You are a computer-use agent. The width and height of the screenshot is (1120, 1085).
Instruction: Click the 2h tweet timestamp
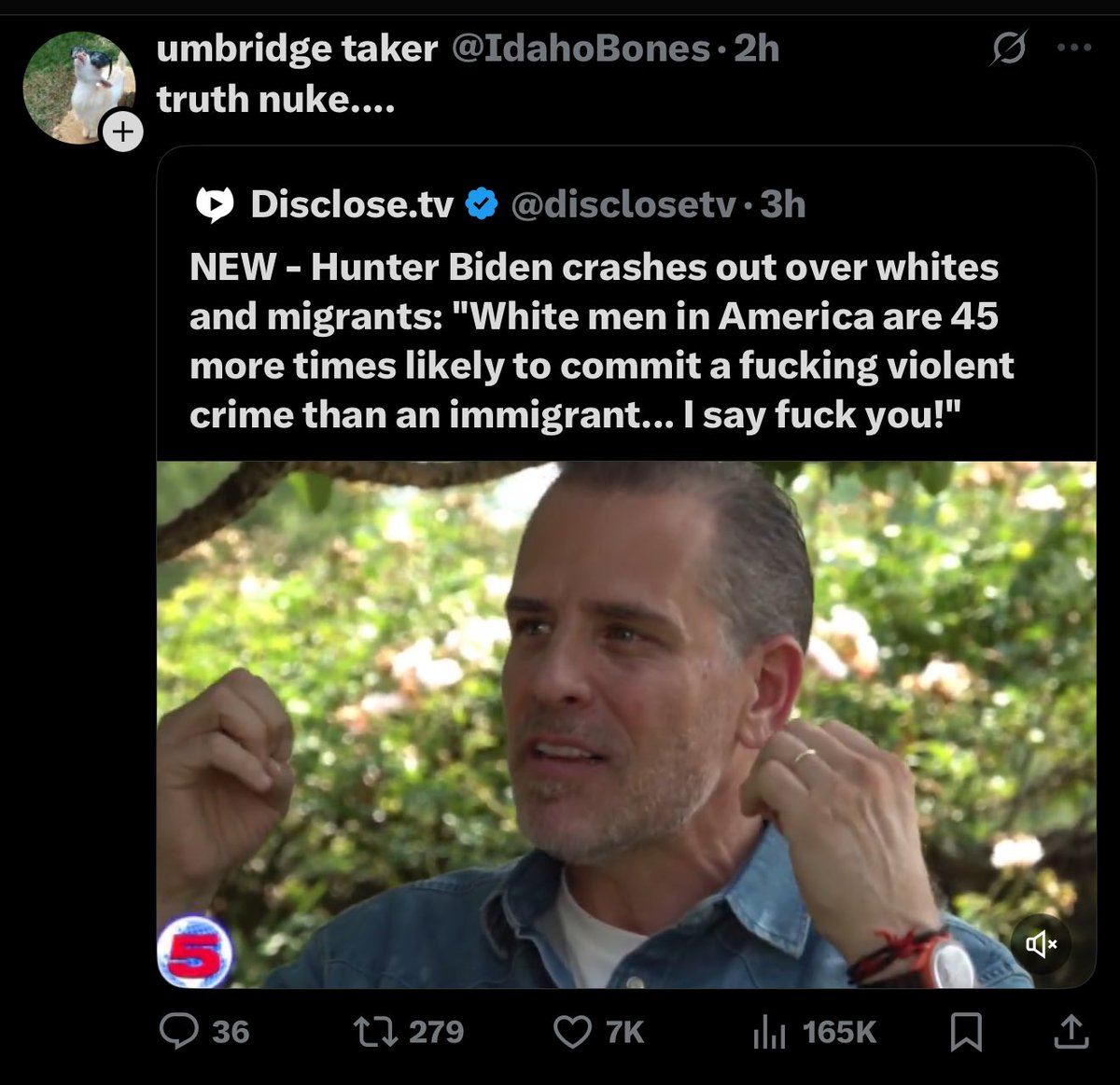756,49
